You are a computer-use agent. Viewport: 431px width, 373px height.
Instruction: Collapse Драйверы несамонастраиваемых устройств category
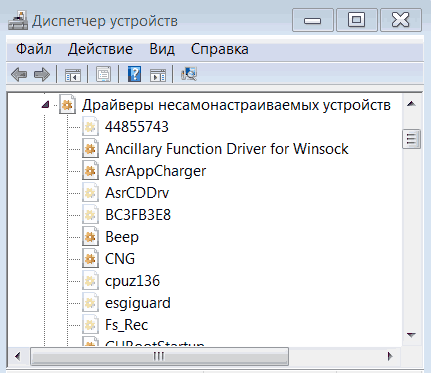[46, 105]
